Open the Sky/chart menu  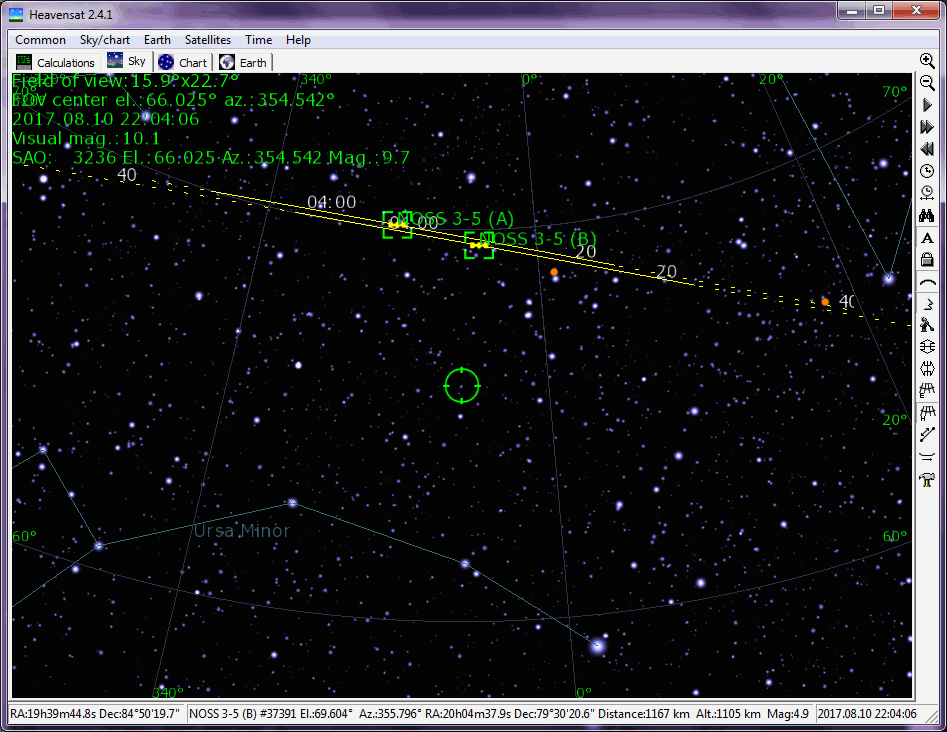tap(105, 40)
